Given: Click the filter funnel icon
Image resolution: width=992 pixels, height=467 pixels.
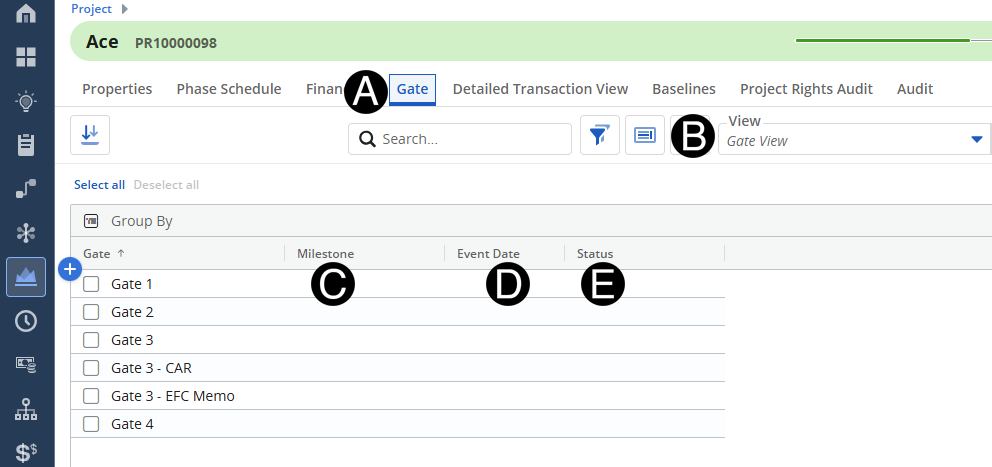Looking at the screenshot, I should pyautogui.click(x=600, y=135).
